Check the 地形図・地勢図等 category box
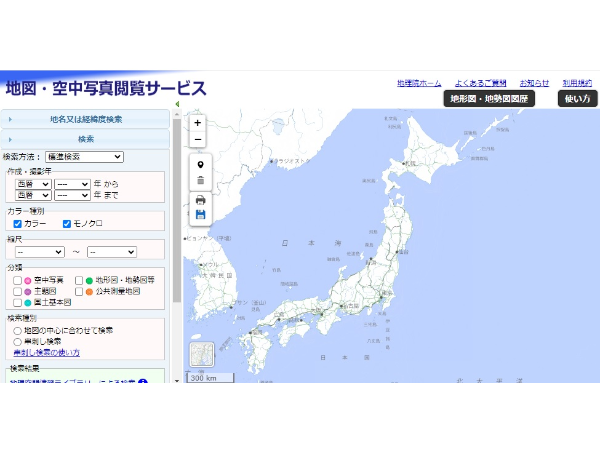The image size is (600, 450). [x=79, y=280]
